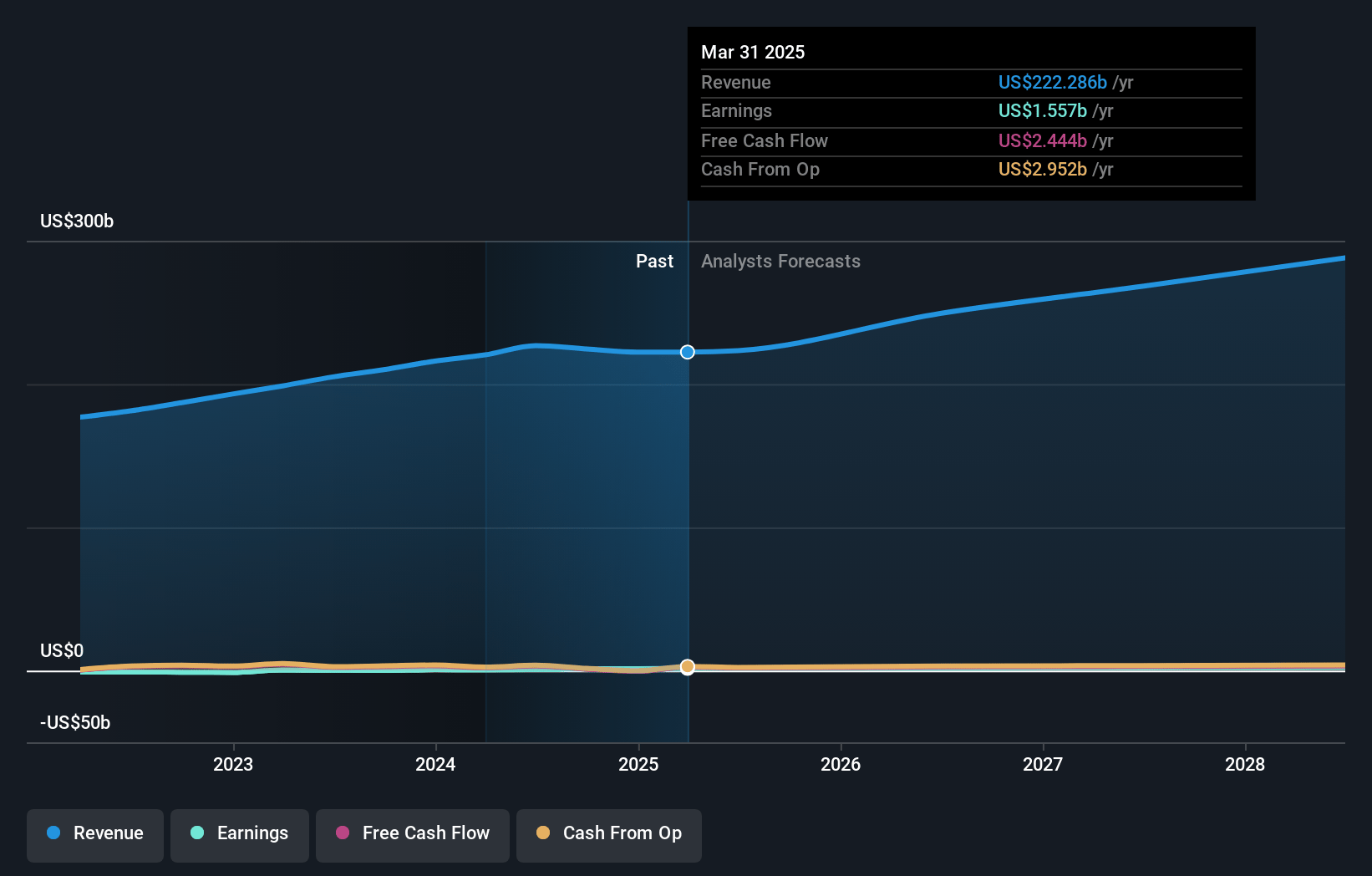Image resolution: width=1372 pixels, height=876 pixels.
Task: Select the 2023 x-axis label
Action: (x=233, y=764)
